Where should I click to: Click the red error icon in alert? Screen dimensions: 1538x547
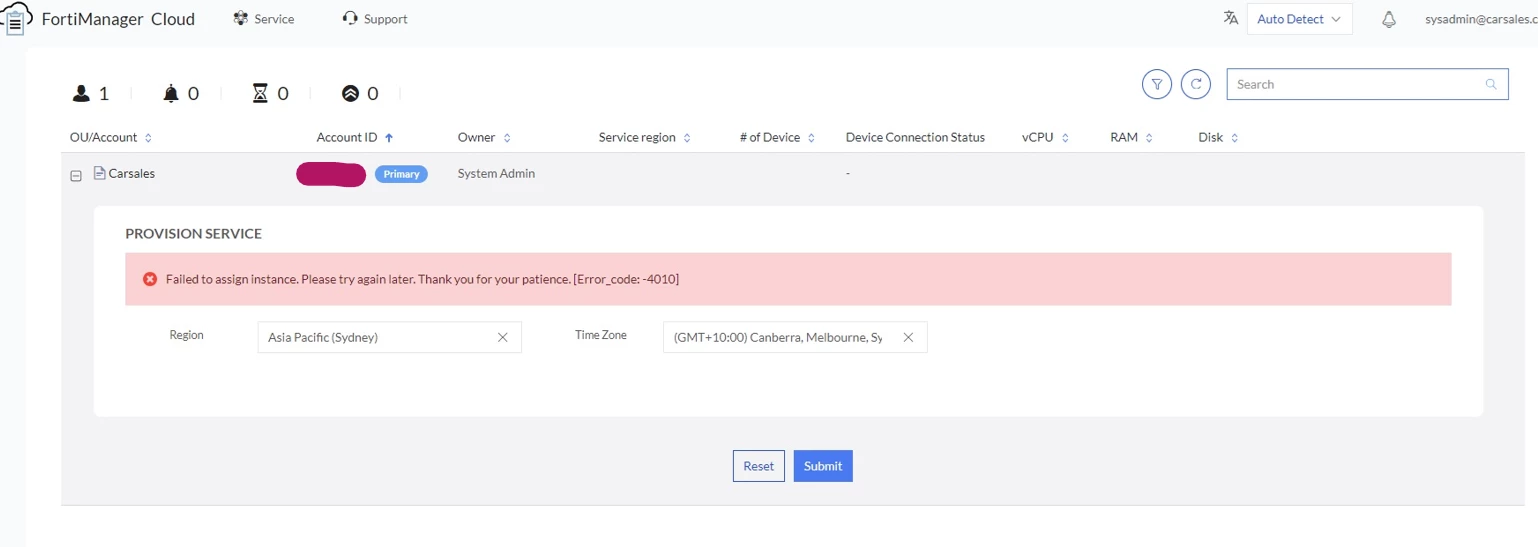[150, 279]
